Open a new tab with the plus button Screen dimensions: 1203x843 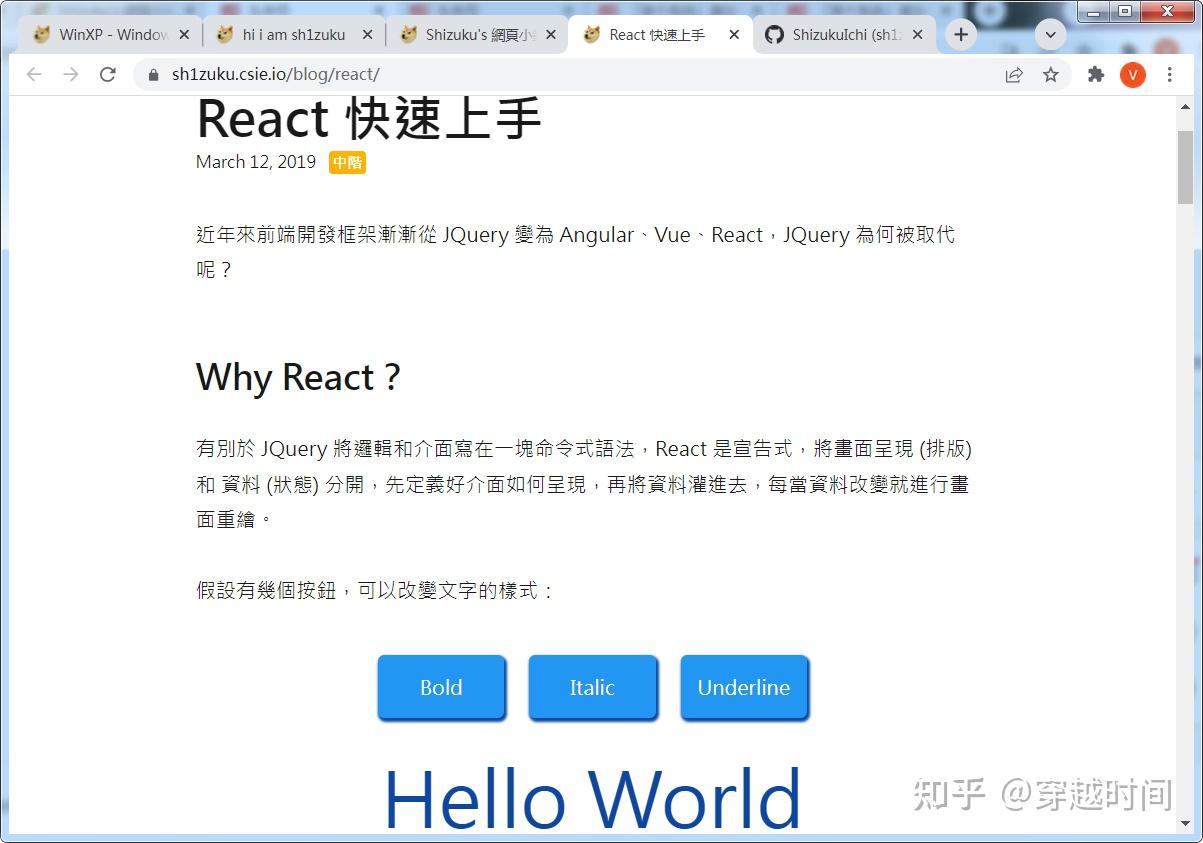pos(960,33)
